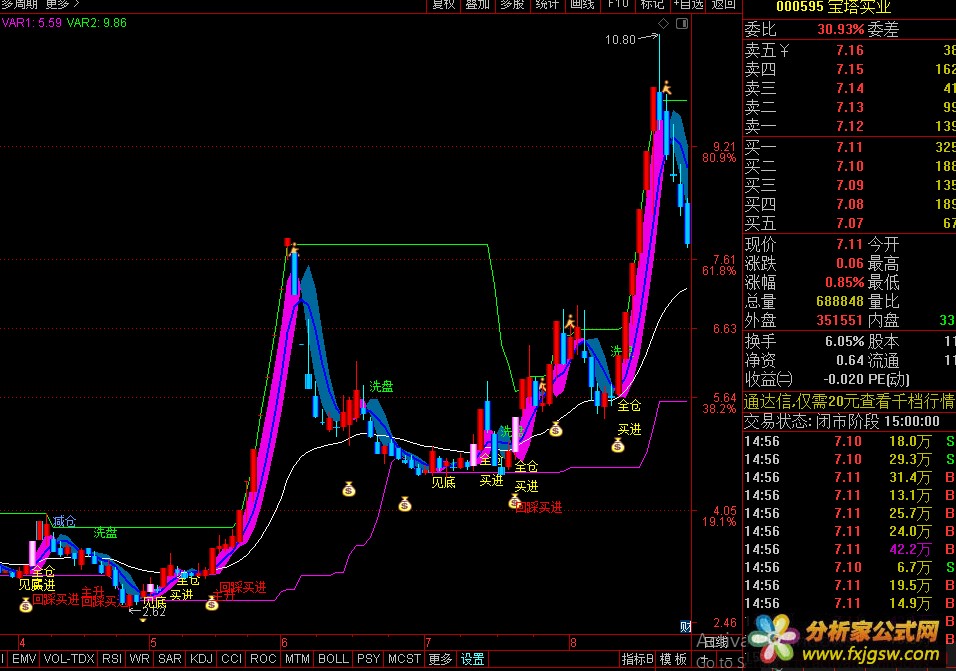Switch to the ROC indicator tab
Screen dimensions: 956x671
pyautogui.click(x=263, y=659)
